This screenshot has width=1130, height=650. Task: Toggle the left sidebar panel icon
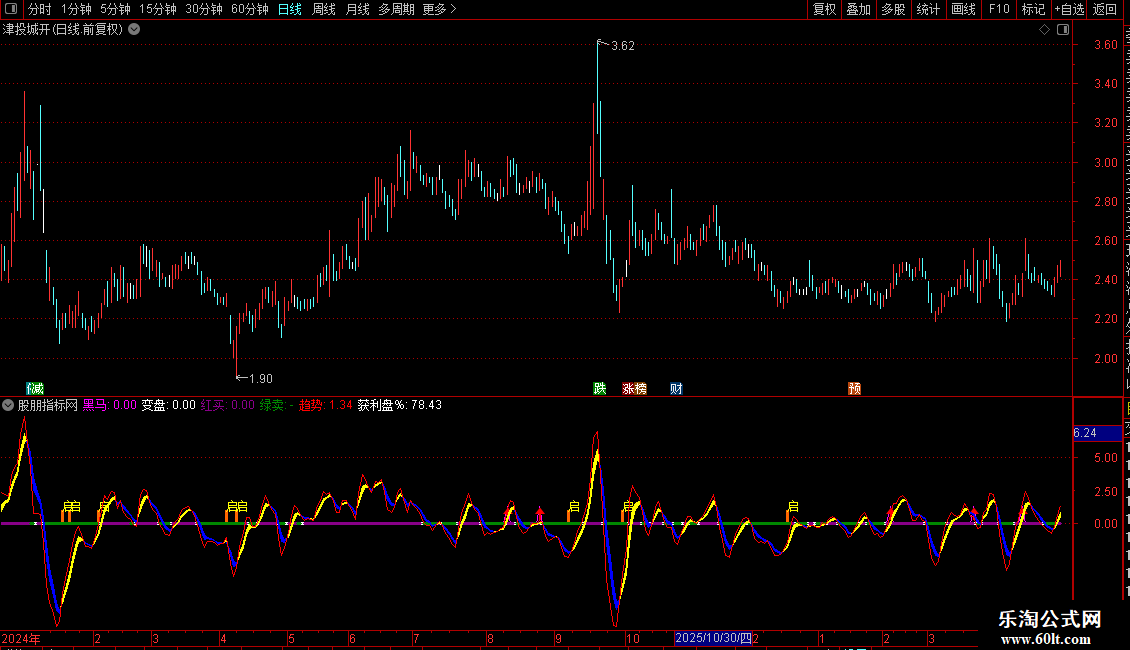click(11, 9)
